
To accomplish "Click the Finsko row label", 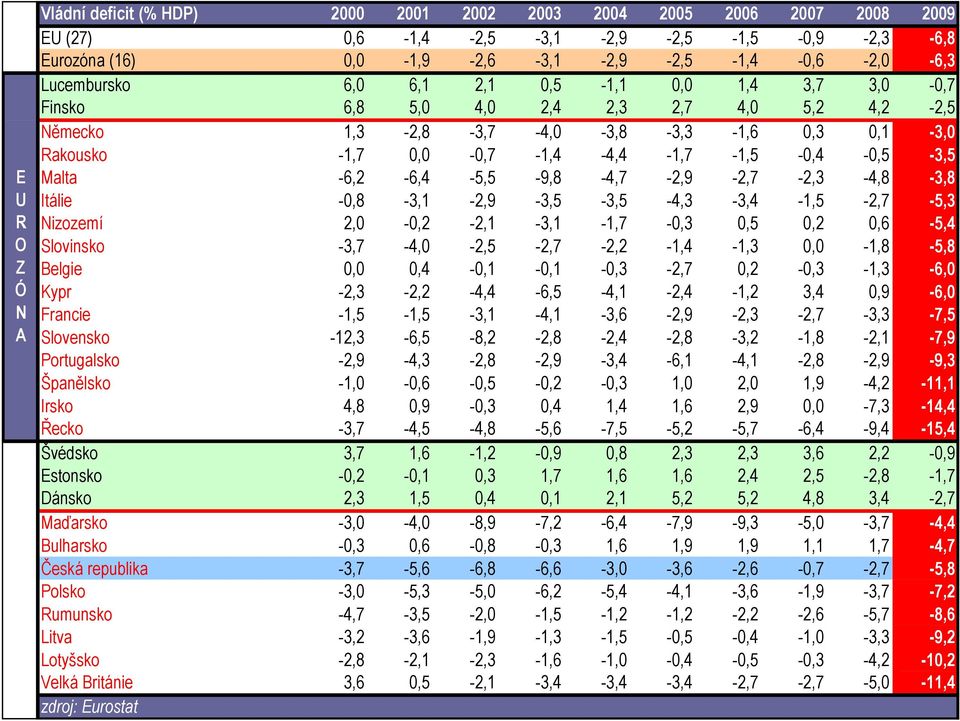I will 62,108.
